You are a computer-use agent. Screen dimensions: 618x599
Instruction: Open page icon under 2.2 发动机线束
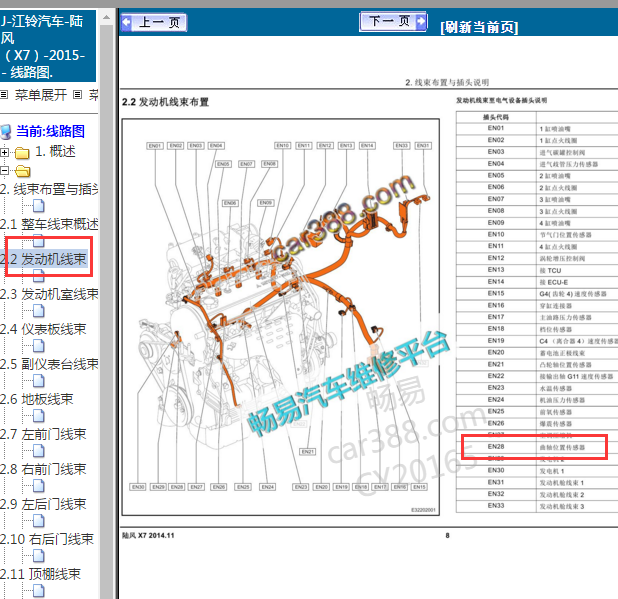(39, 277)
